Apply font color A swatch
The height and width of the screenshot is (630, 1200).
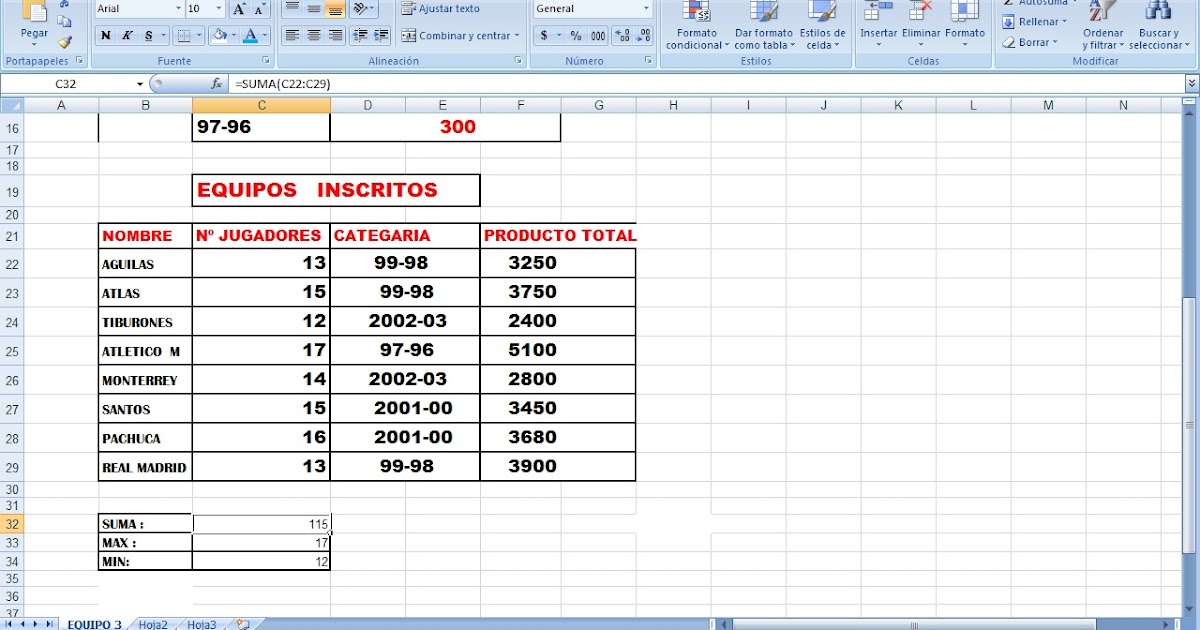249,36
